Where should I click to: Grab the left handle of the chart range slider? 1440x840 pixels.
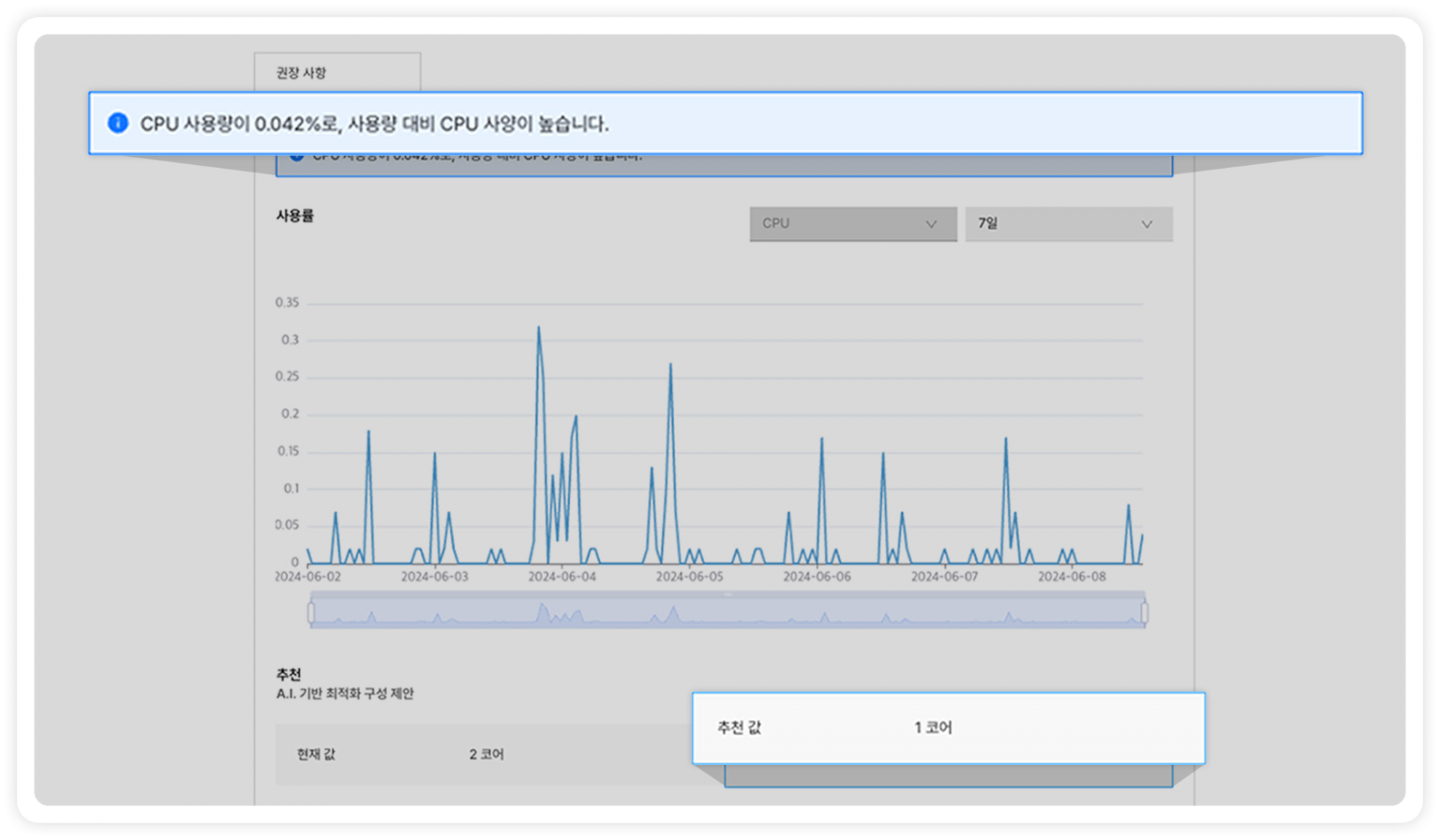[x=310, y=612]
